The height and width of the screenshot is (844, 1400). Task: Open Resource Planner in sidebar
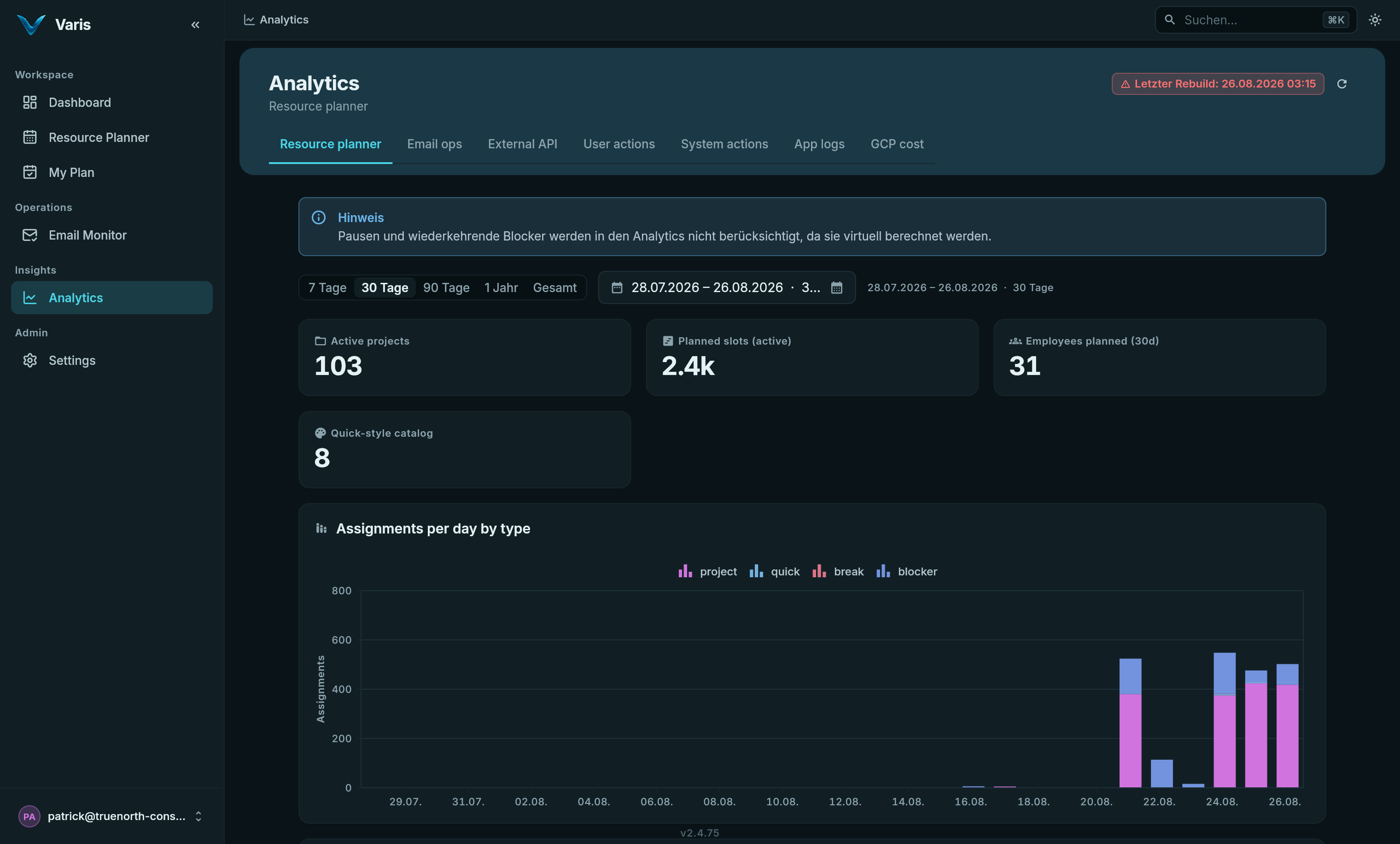click(x=112, y=137)
